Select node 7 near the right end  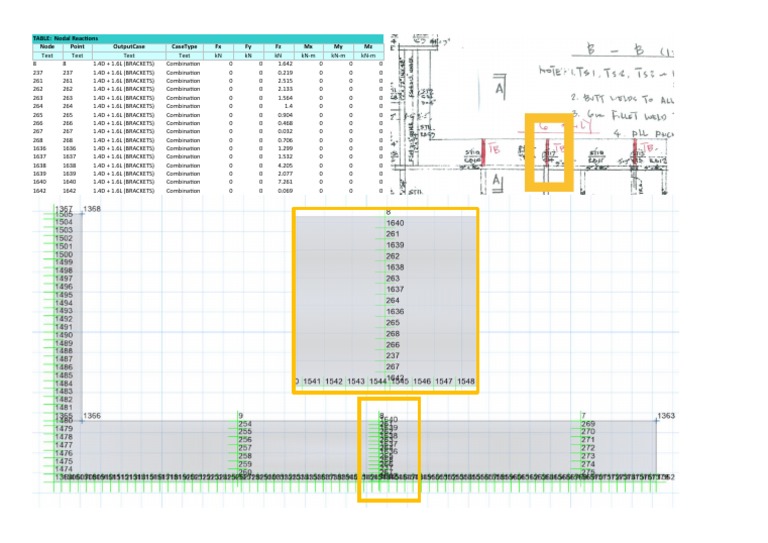pos(583,415)
